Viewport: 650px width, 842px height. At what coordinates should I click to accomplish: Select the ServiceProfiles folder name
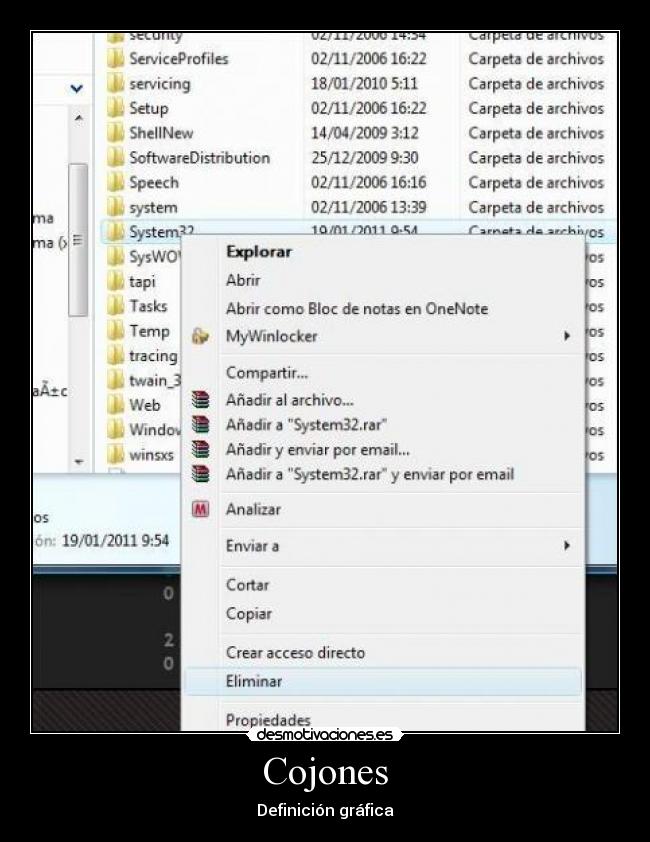[178, 59]
